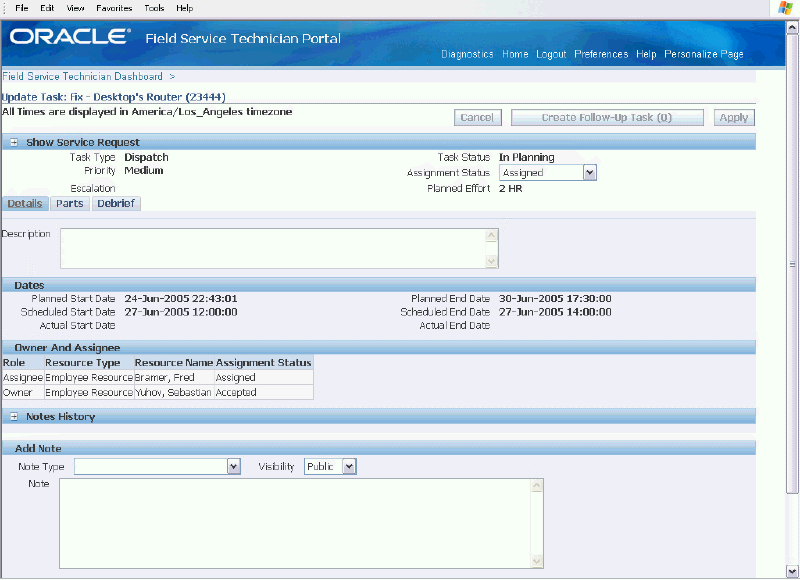This screenshot has height=580, width=800.
Task: Switch to the Details tab
Action: 24,203
